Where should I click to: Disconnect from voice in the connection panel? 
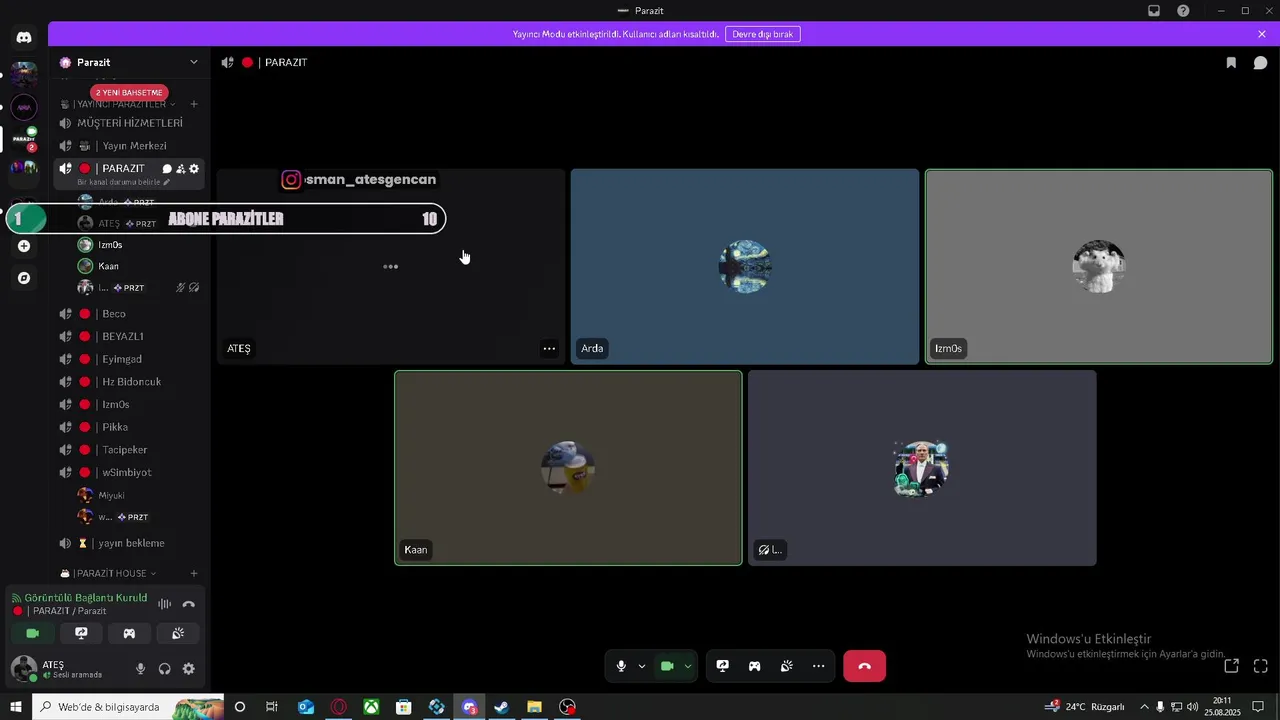(188, 604)
